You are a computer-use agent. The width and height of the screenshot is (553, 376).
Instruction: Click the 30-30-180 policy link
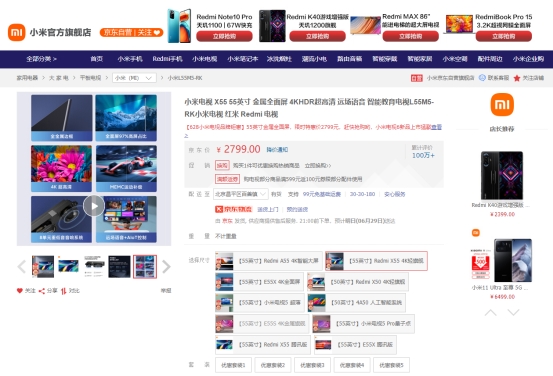tap(362, 194)
